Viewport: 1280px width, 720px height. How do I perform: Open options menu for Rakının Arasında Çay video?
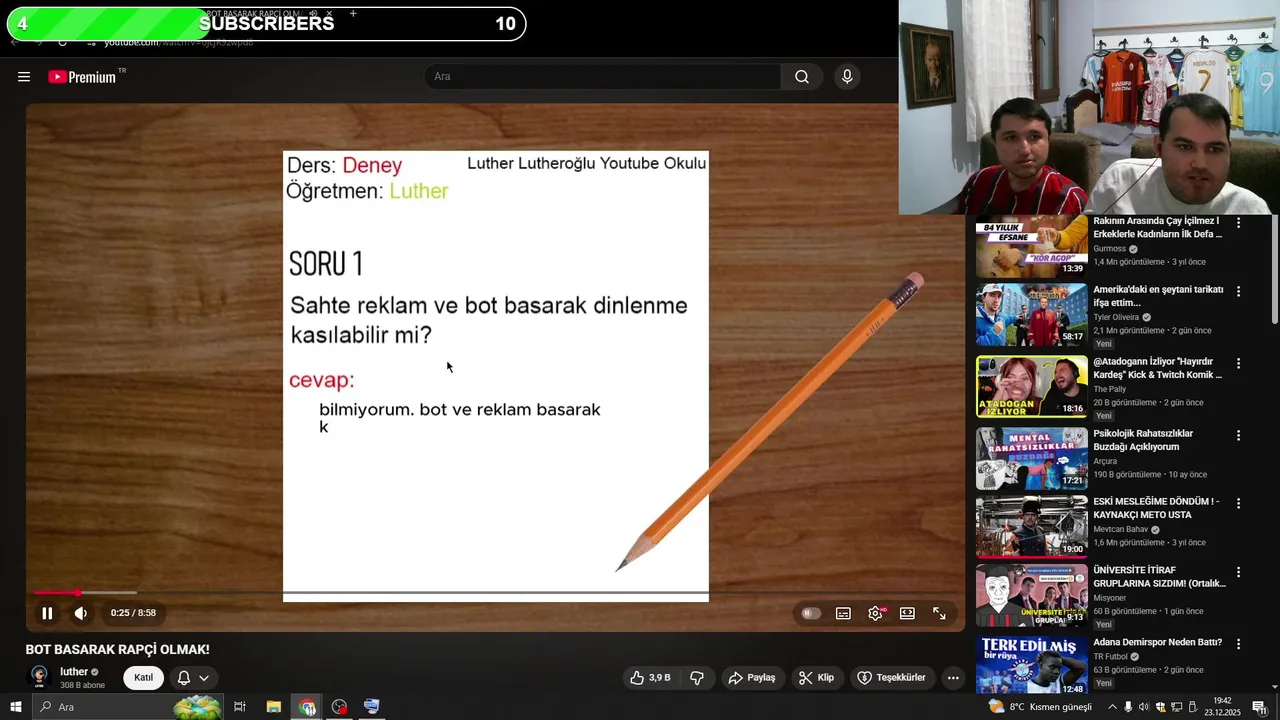pos(1238,223)
